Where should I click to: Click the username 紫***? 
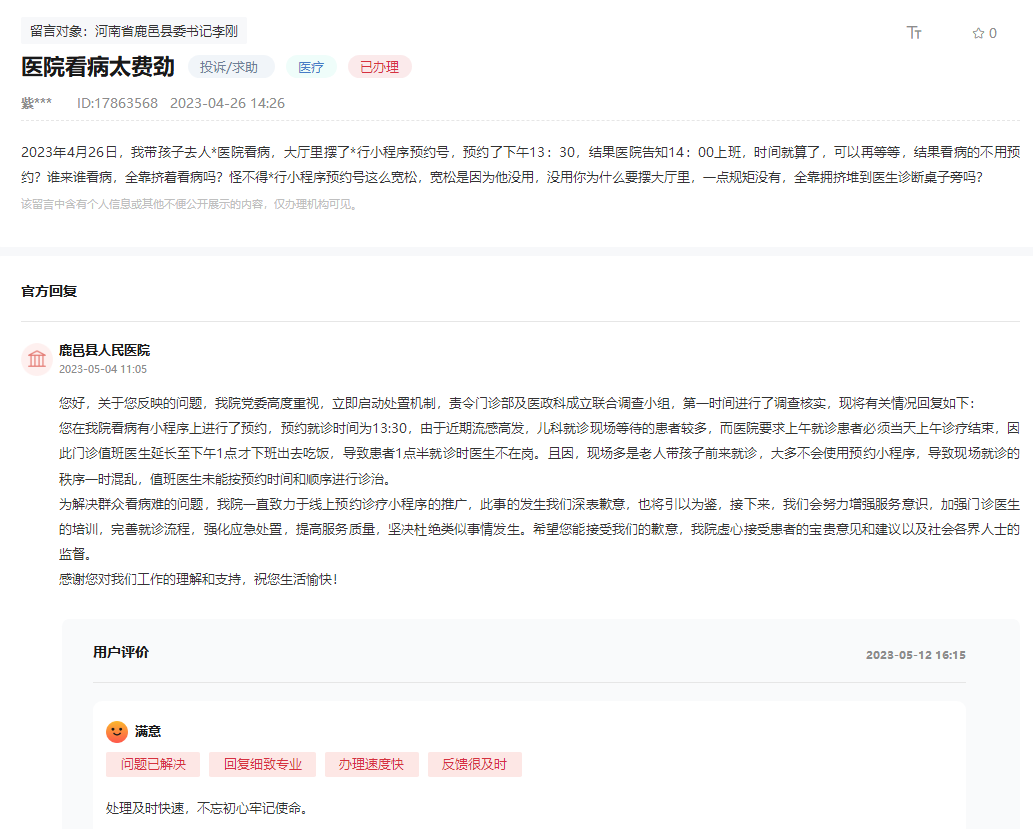coord(36,103)
